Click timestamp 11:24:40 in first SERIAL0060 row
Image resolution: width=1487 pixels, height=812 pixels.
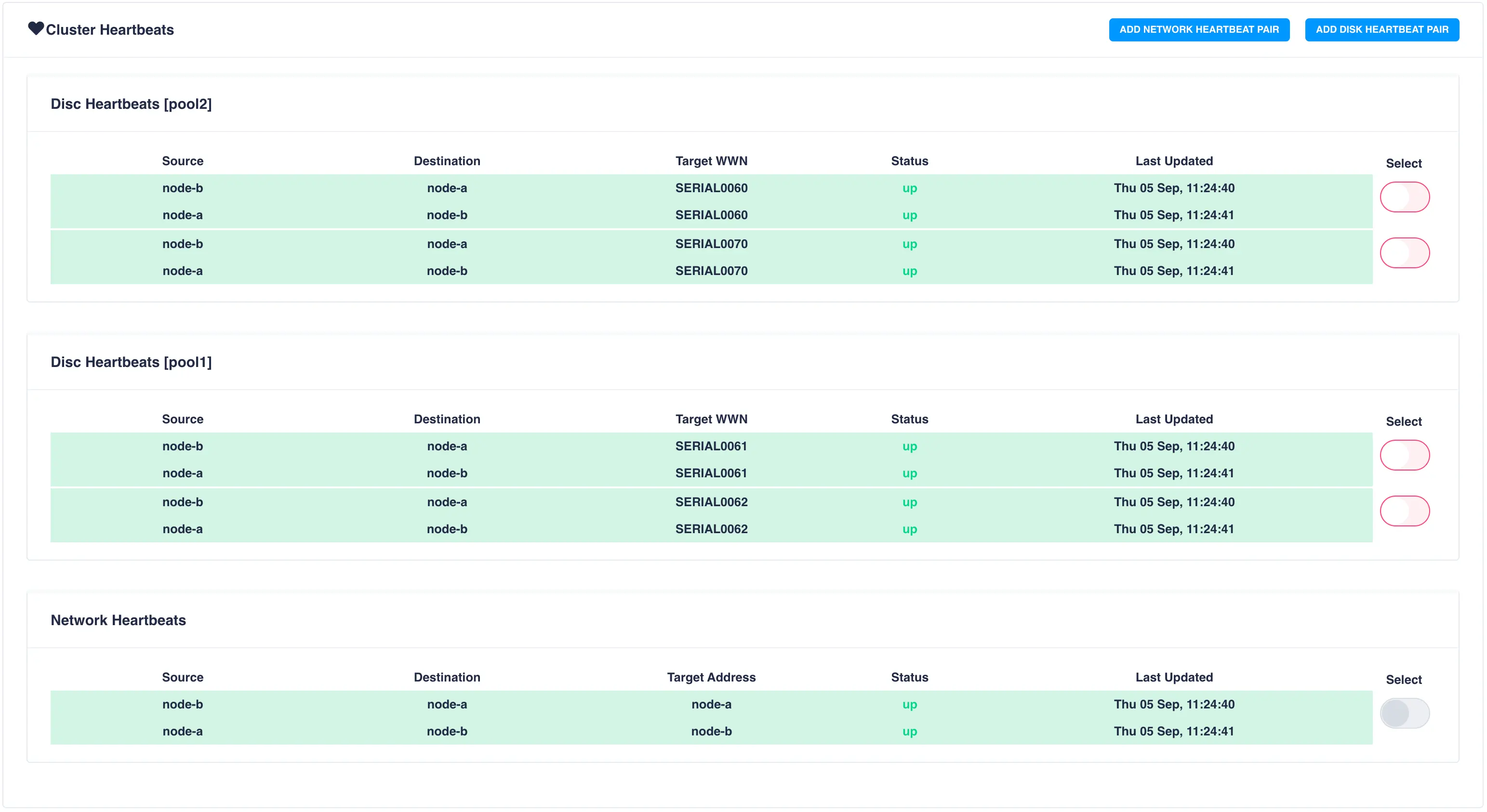1173,188
